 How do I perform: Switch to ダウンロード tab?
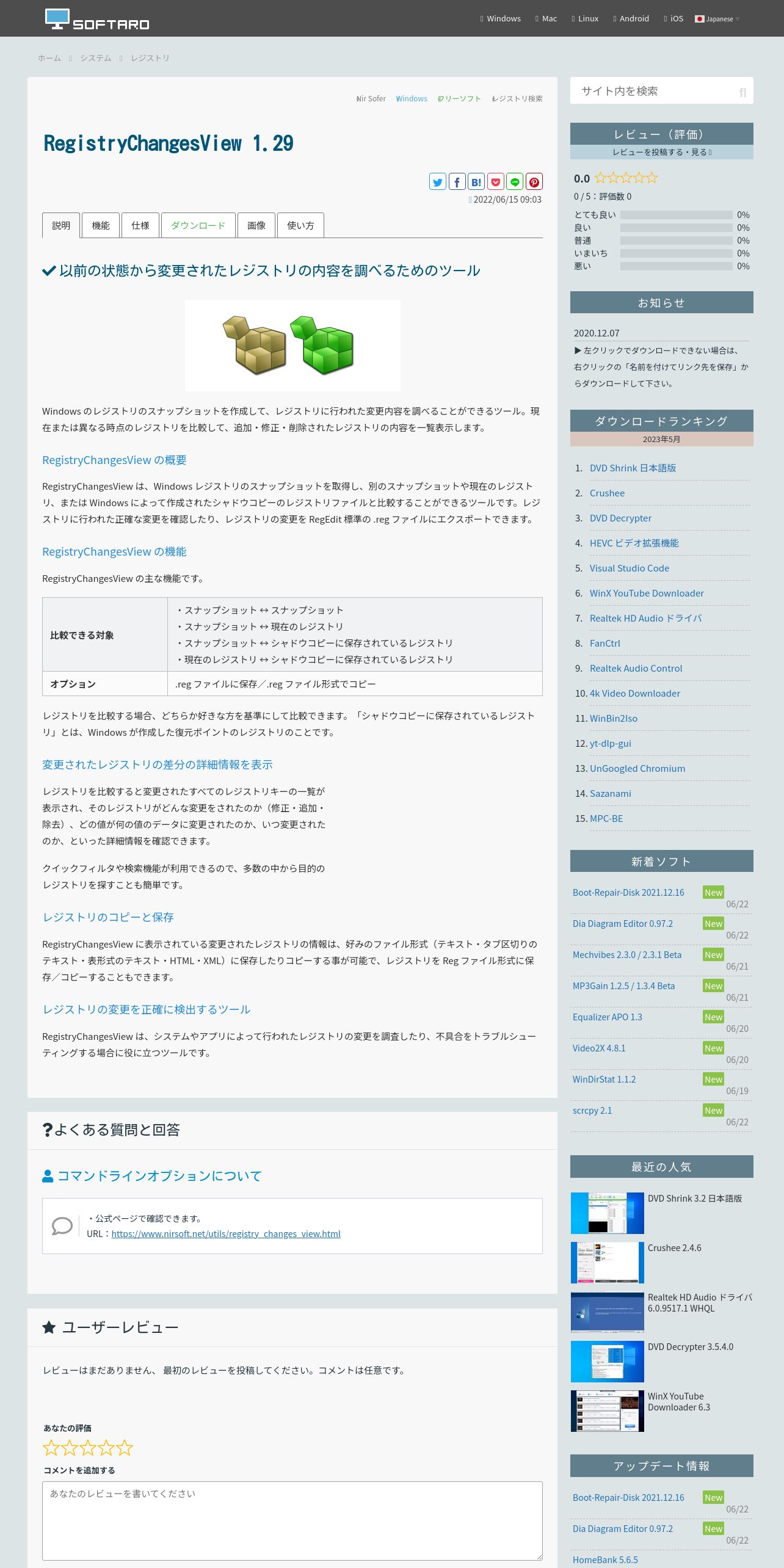point(198,225)
